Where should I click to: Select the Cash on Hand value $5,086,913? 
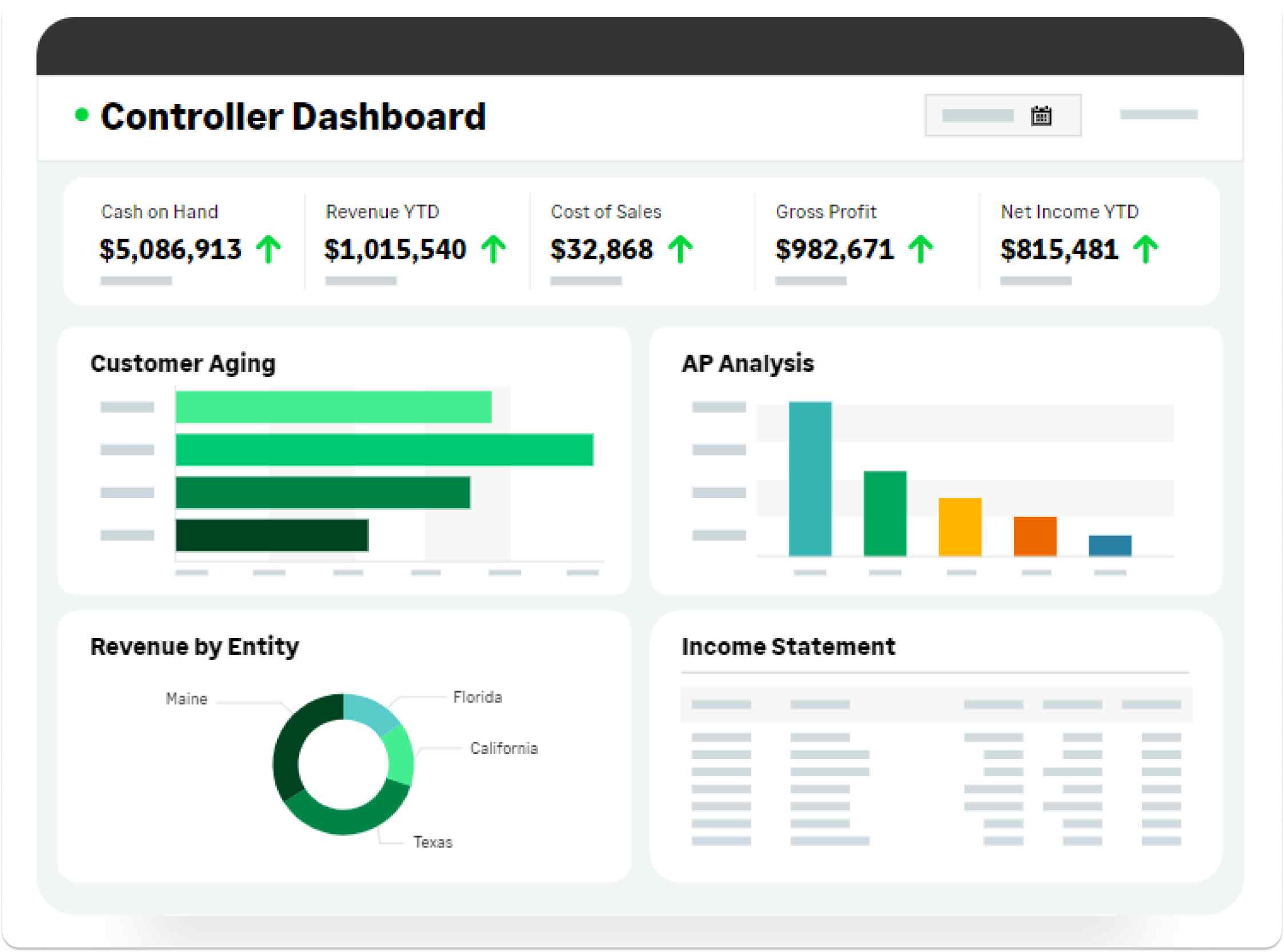[x=171, y=250]
